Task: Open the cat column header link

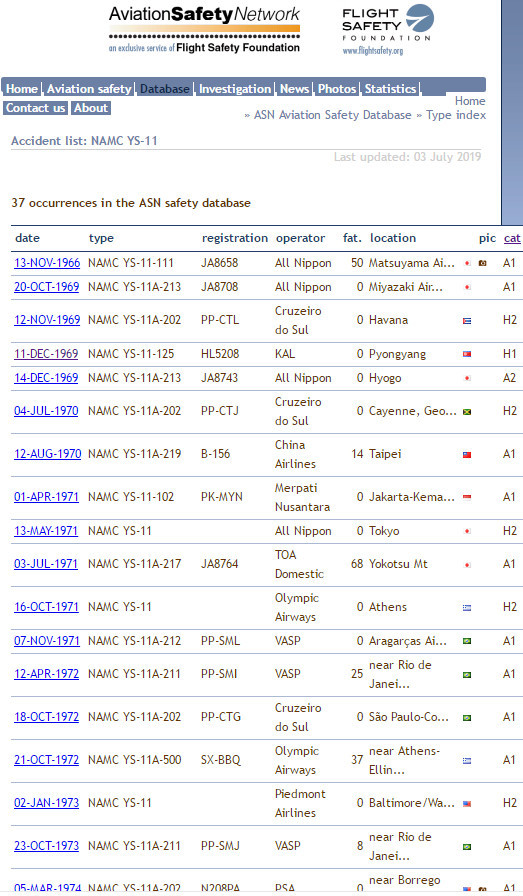Action: pos(512,238)
